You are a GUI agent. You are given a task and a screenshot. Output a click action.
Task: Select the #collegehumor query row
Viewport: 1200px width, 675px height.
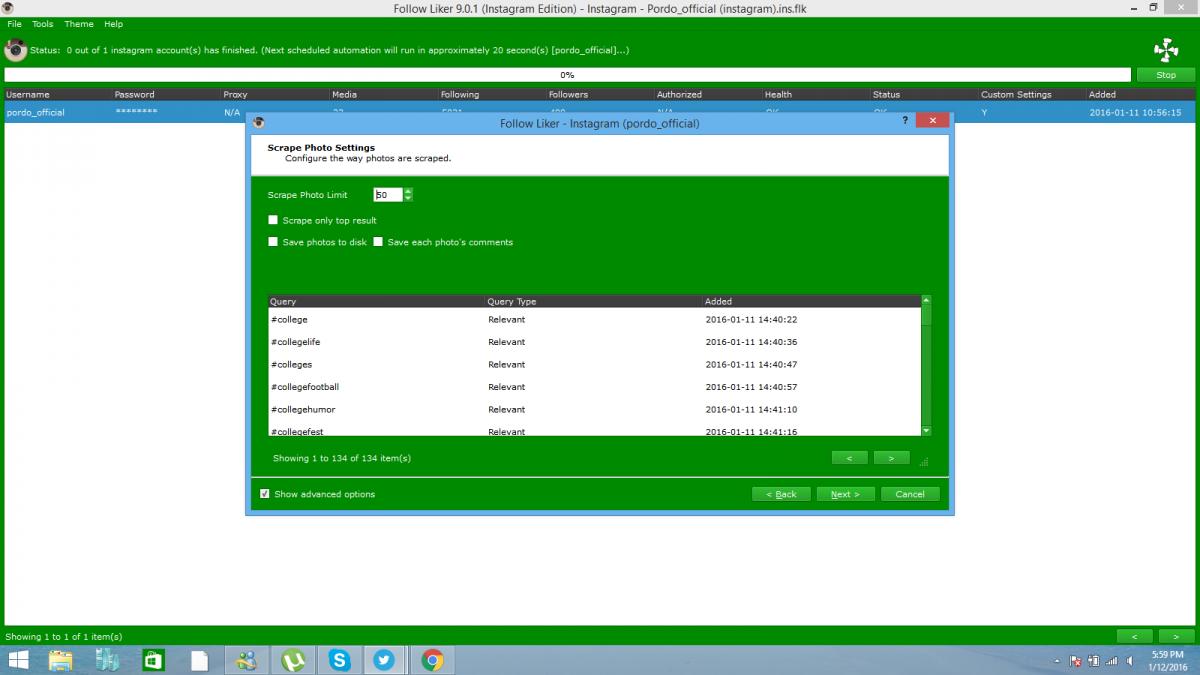594,410
